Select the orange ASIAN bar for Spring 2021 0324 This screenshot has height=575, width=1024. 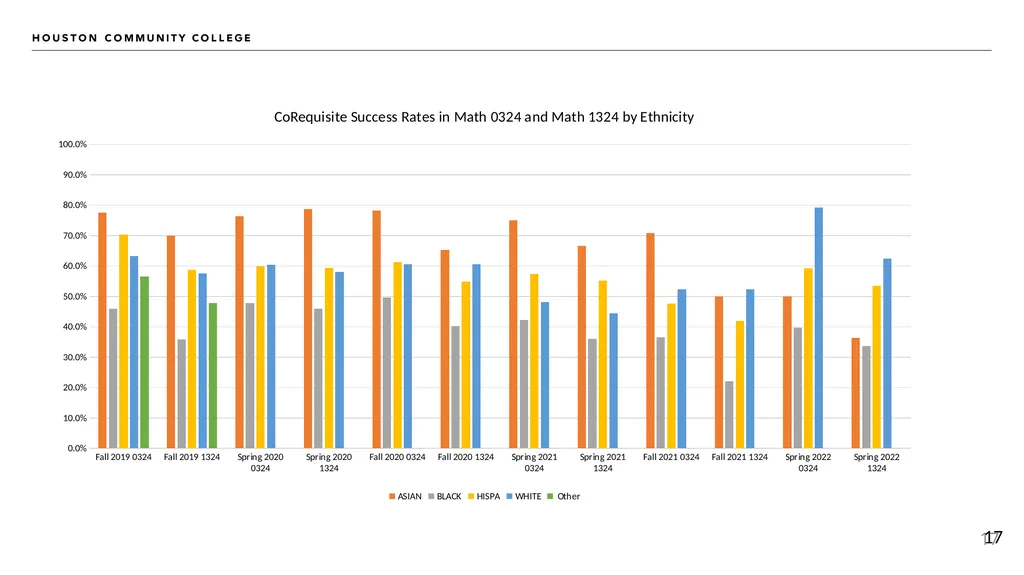tap(513, 335)
